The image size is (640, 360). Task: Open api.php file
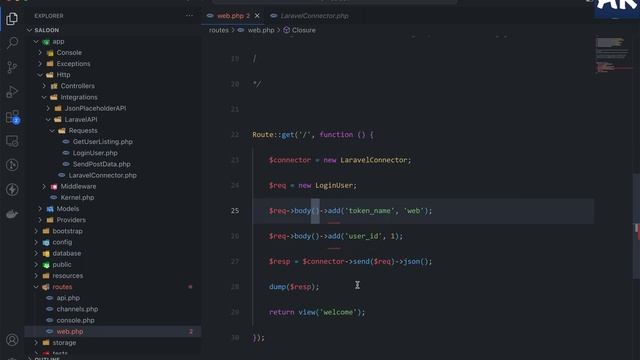click(68, 298)
